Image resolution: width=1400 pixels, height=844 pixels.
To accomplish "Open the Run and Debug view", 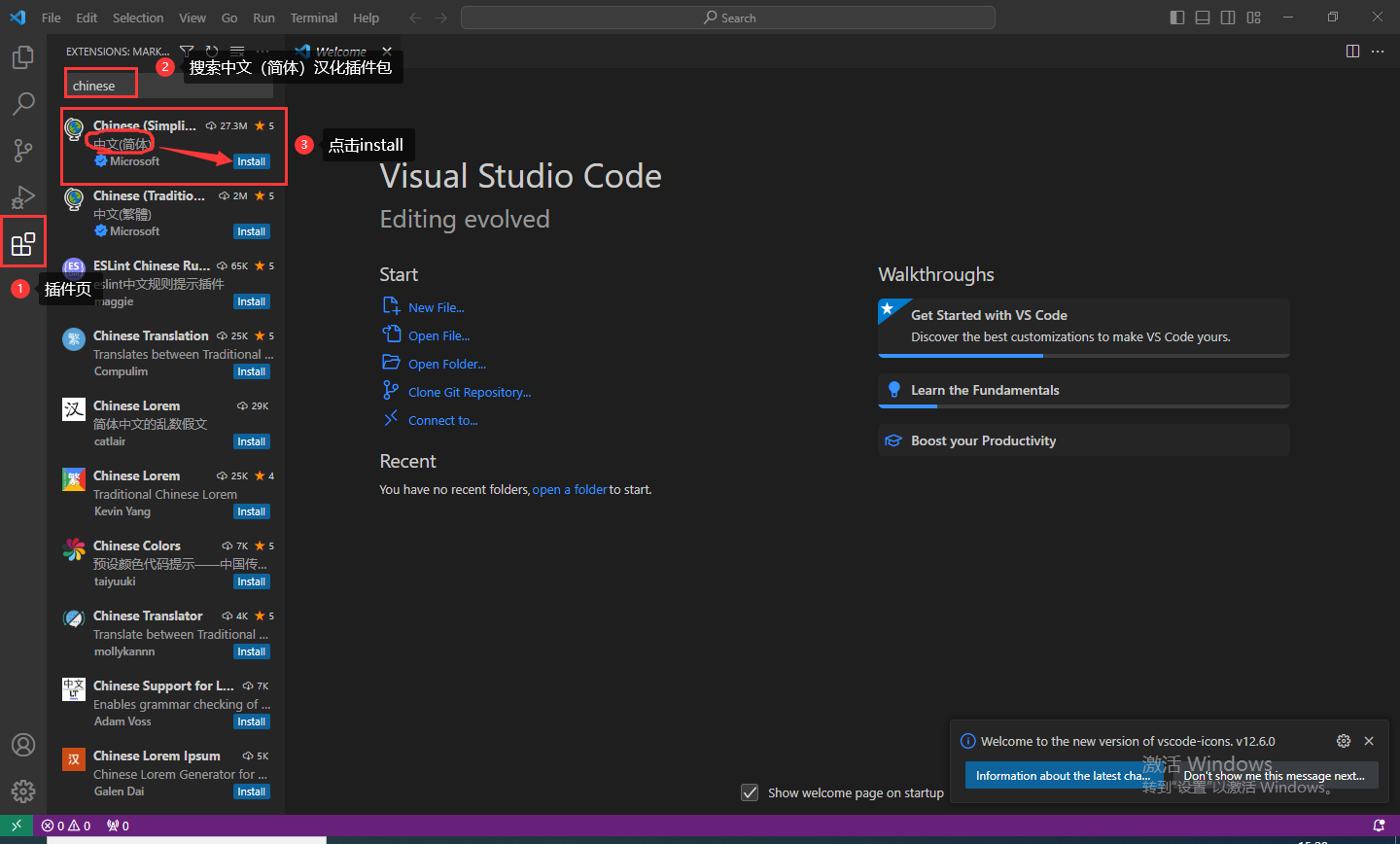I will [x=23, y=196].
